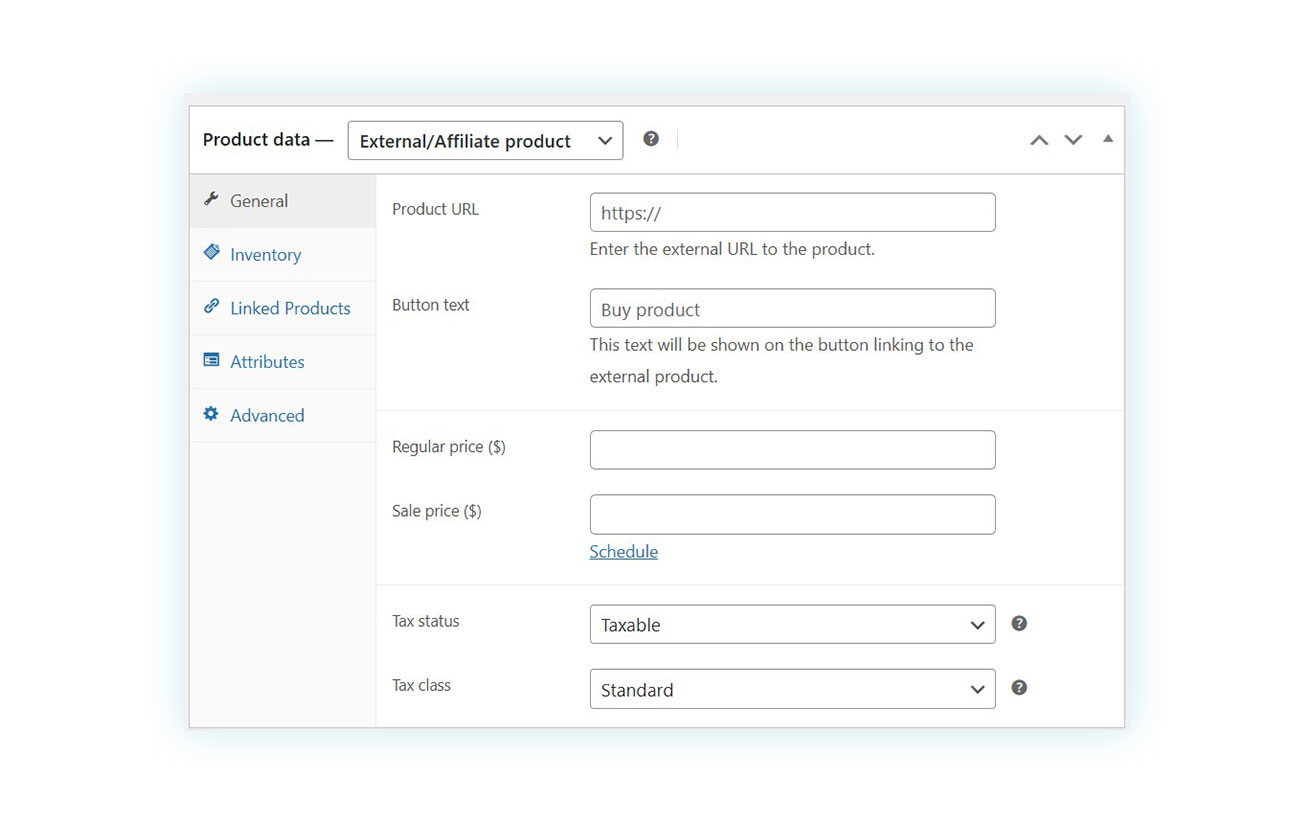This screenshot has height=835, width=1300.
Task: Click the Sale price input
Action: point(792,514)
